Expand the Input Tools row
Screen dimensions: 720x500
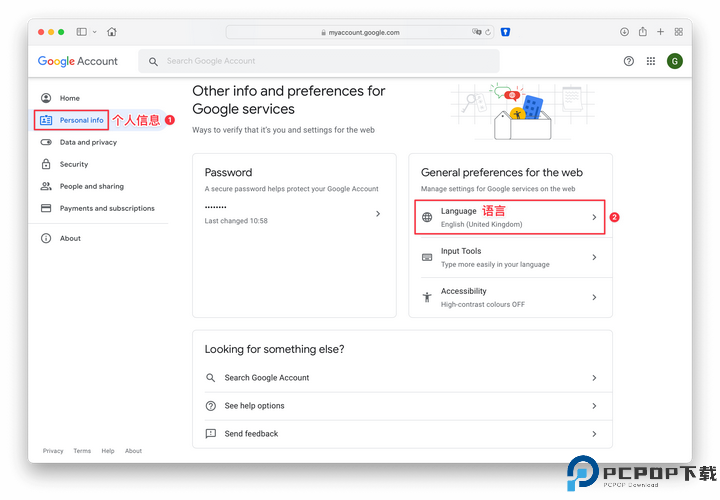click(510, 257)
